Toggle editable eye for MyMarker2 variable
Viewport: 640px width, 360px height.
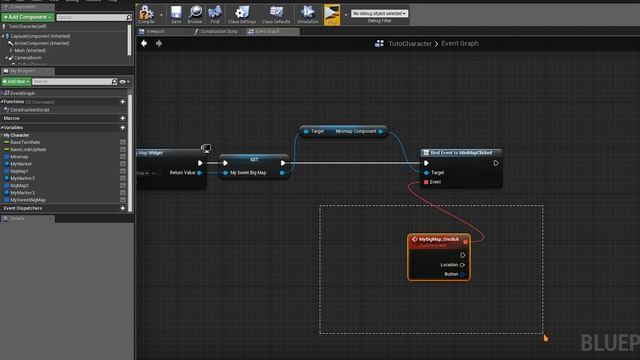point(123,178)
